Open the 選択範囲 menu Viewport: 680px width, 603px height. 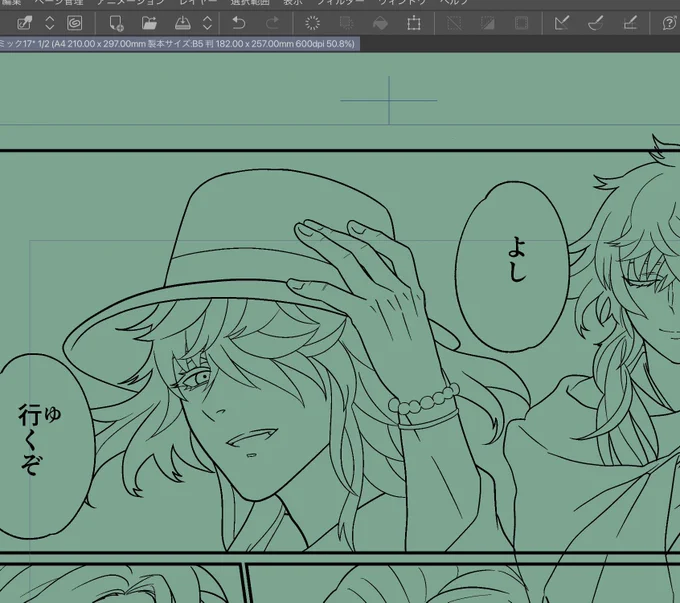(x=250, y=2)
